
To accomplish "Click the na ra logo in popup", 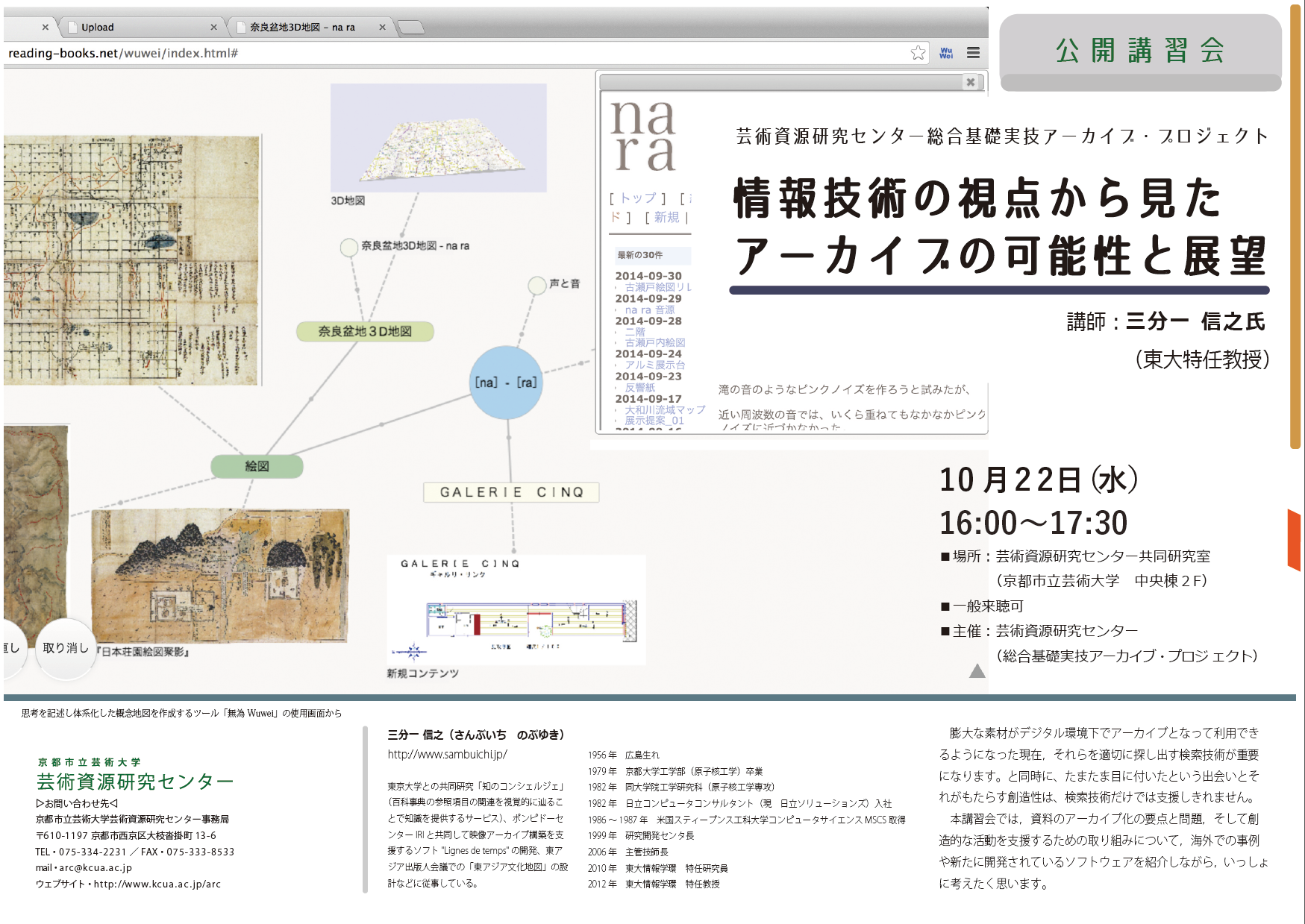I will [644, 136].
